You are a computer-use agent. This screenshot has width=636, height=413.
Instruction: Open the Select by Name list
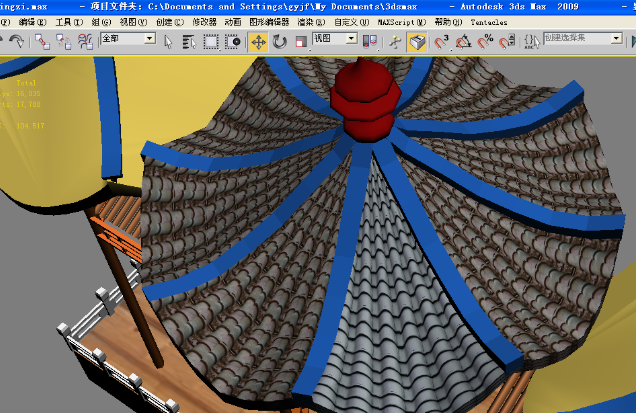[x=189, y=41]
